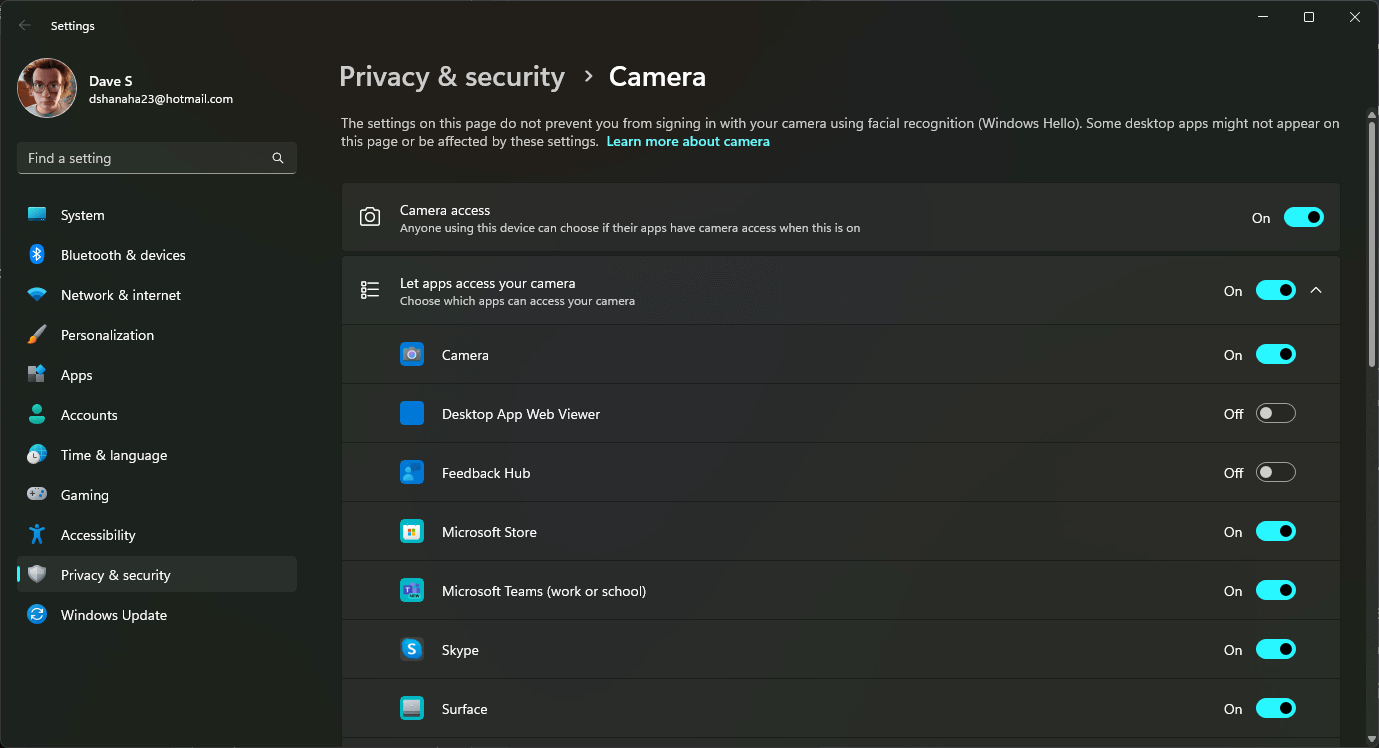Go to Bluetooth & devices settings

click(157, 255)
